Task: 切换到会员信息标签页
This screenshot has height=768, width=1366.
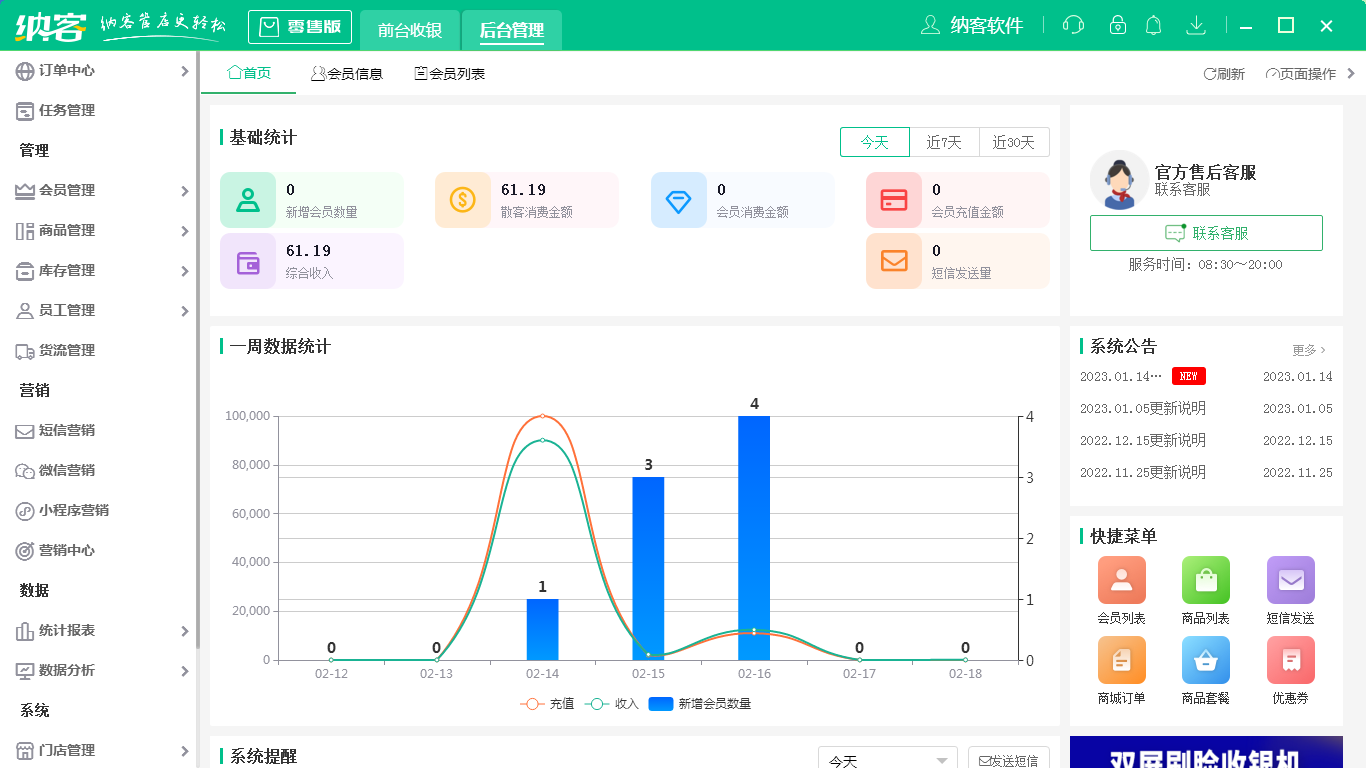Action: (348, 72)
